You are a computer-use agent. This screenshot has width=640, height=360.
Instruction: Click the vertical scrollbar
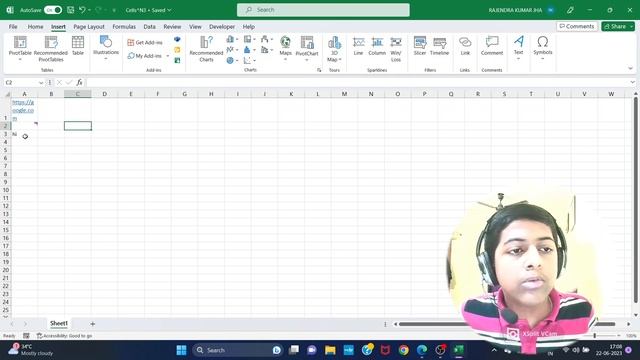(x=636, y=200)
